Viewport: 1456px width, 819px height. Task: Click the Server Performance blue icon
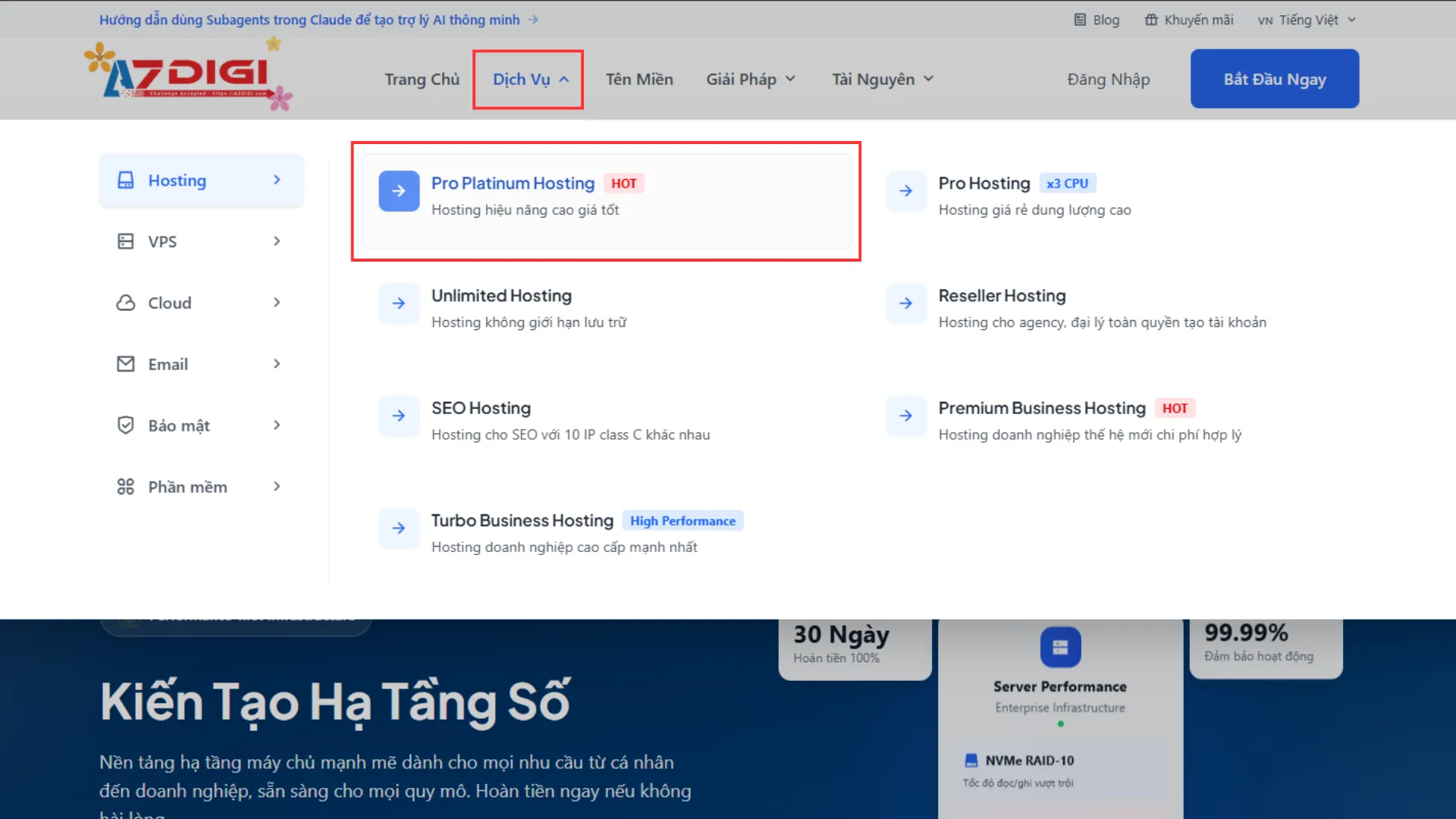click(x=1060, y=647)
